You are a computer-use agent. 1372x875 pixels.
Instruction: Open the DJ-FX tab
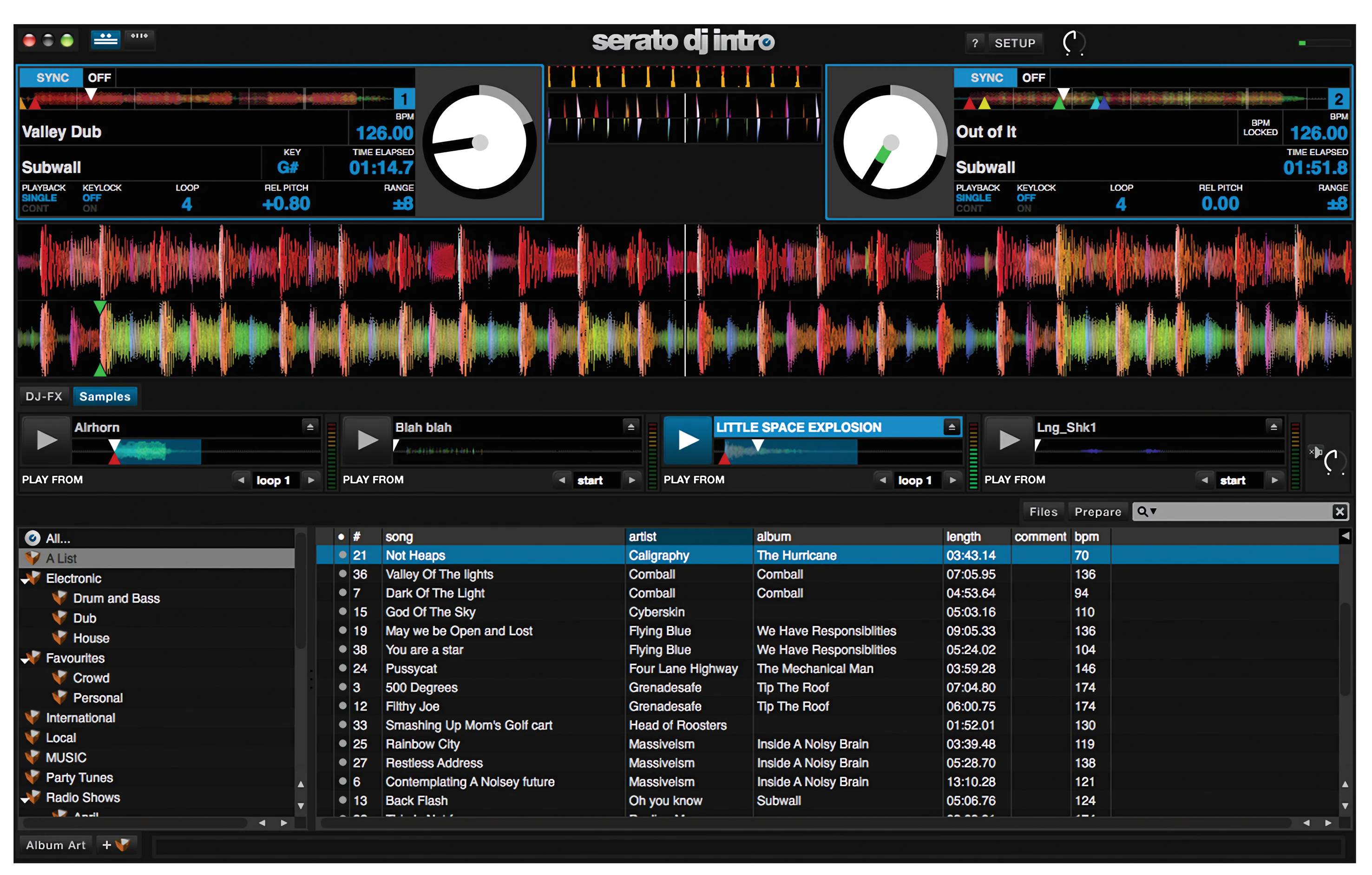pyautogui.click(x=44, y=396)
